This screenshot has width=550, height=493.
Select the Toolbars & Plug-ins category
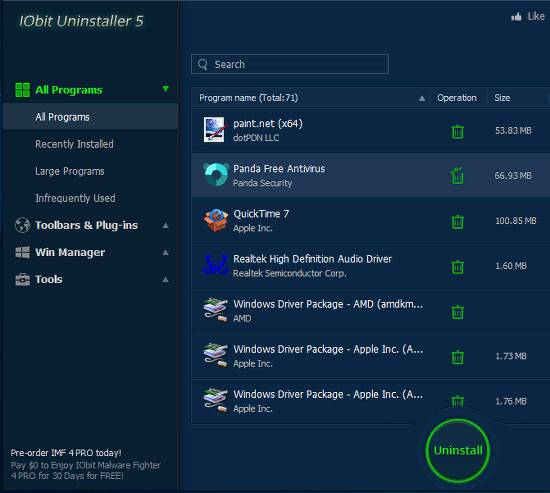(x=86, y=225)
